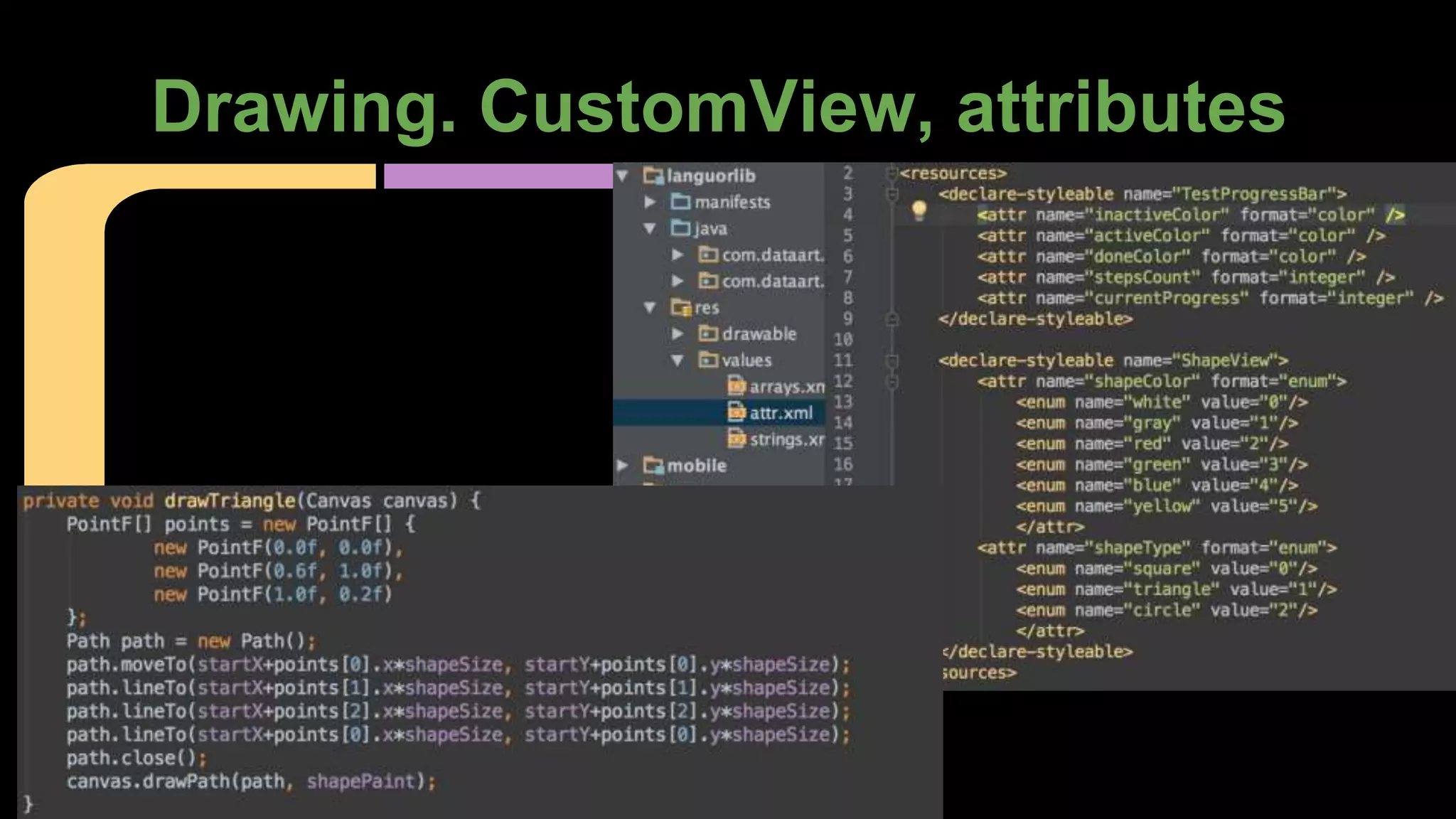Click the activeColor attr line

point(1181,235)
